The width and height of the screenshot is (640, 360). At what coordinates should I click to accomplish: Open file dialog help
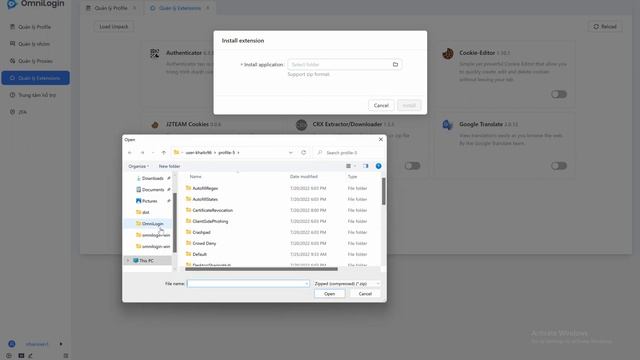pyautogui.click(x=378, y=166)
